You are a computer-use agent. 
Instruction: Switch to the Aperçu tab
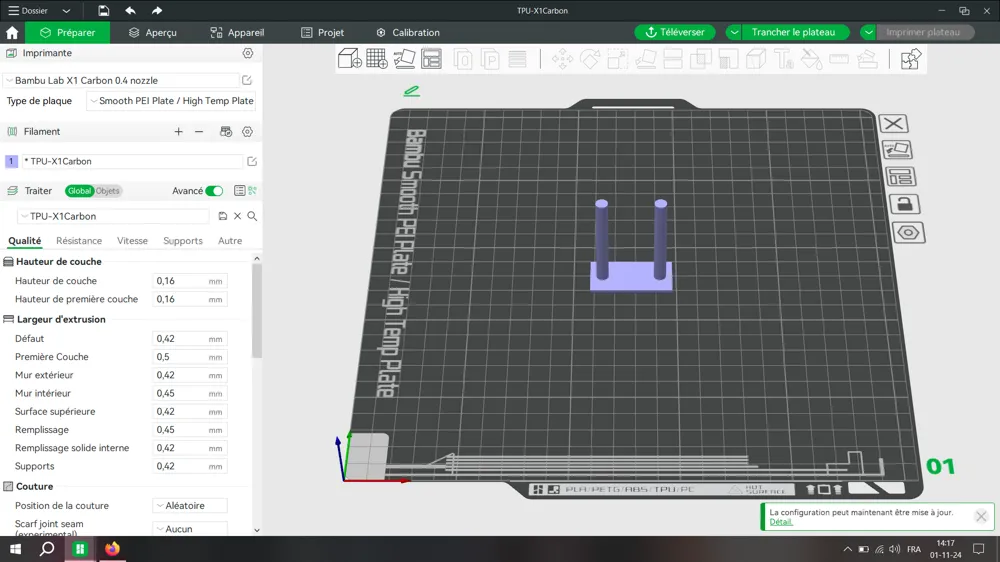pyautogui.click(x=152, y=32)
